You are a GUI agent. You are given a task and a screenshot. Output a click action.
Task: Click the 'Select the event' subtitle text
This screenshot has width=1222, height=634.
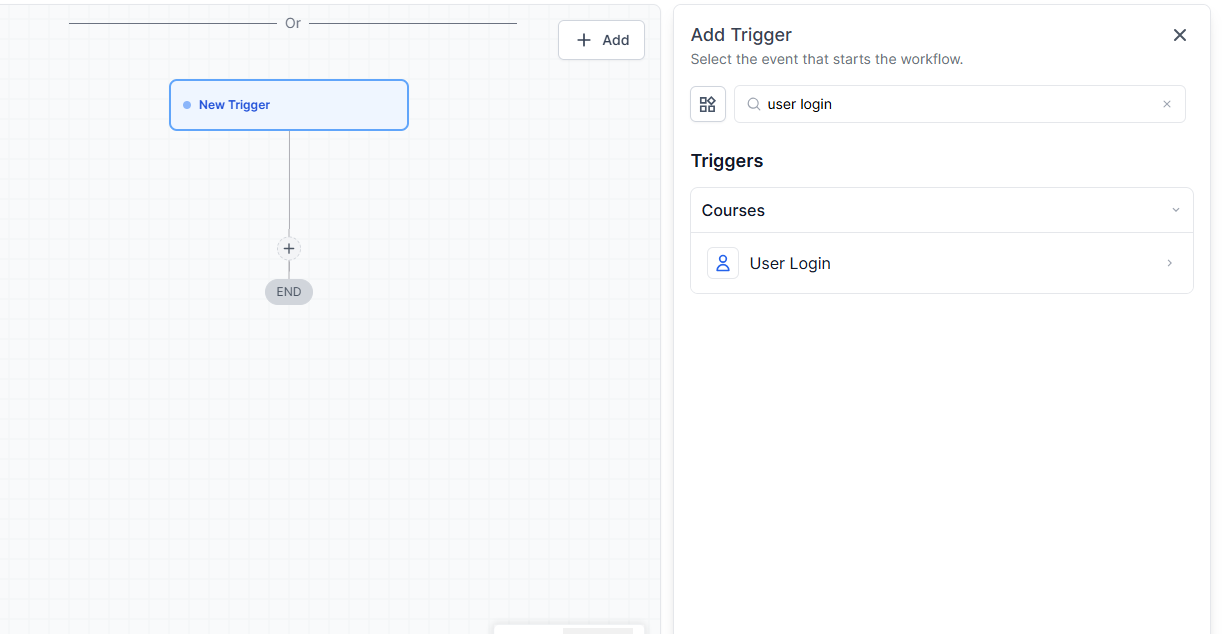(x=826, y=59)
